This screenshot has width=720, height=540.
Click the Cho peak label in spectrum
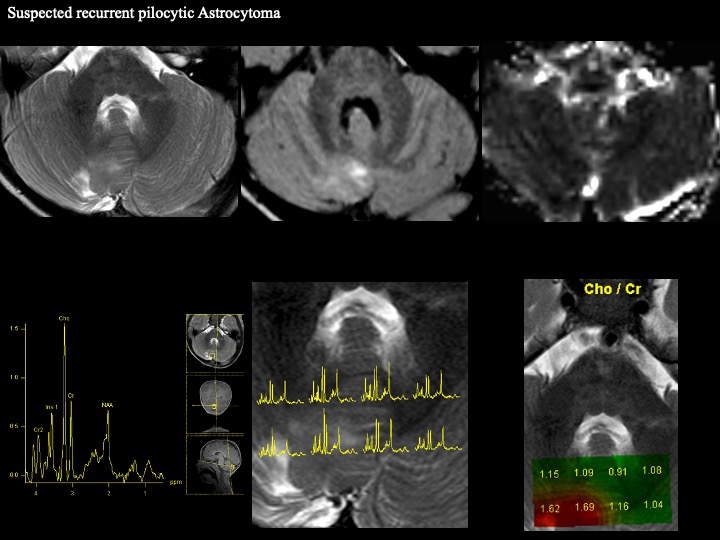pos(64,319)
